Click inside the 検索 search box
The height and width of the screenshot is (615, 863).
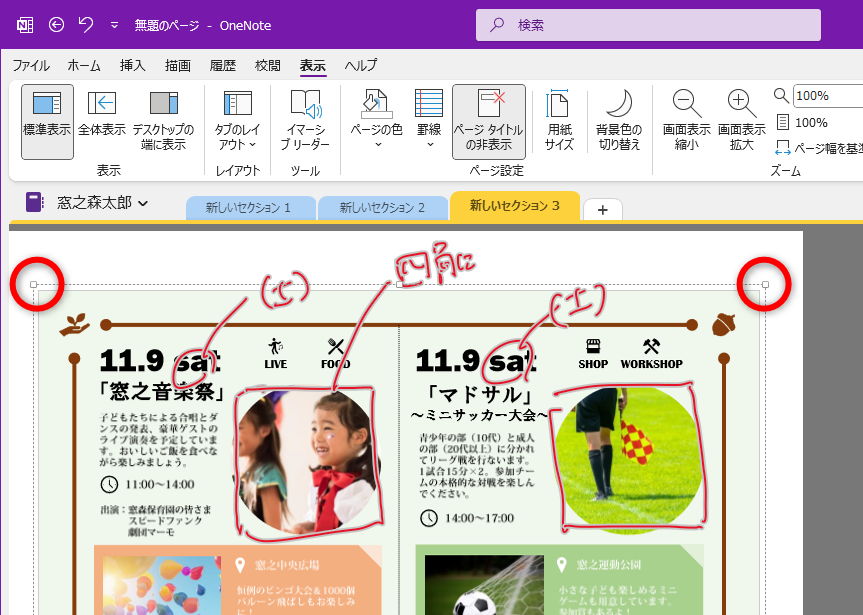tap(646, 24)
